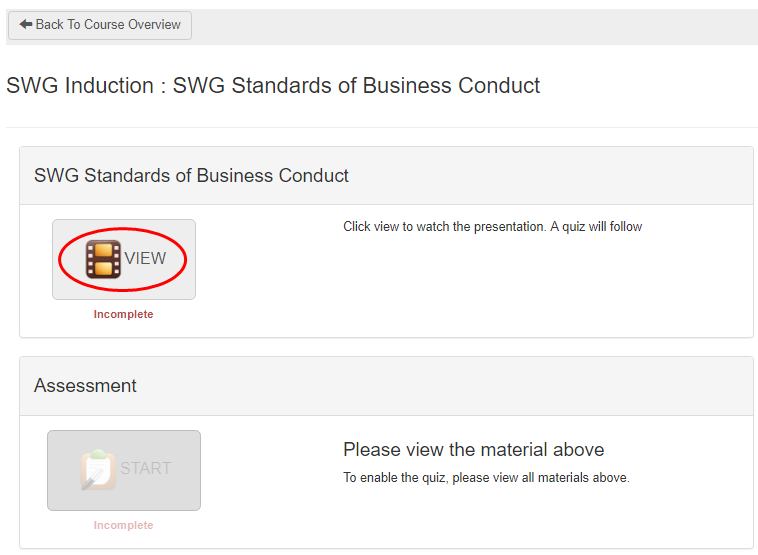The image size is (758, 555).
Task: Click the 'view all materials above' phrase
Action: click(x=574, y=478)
